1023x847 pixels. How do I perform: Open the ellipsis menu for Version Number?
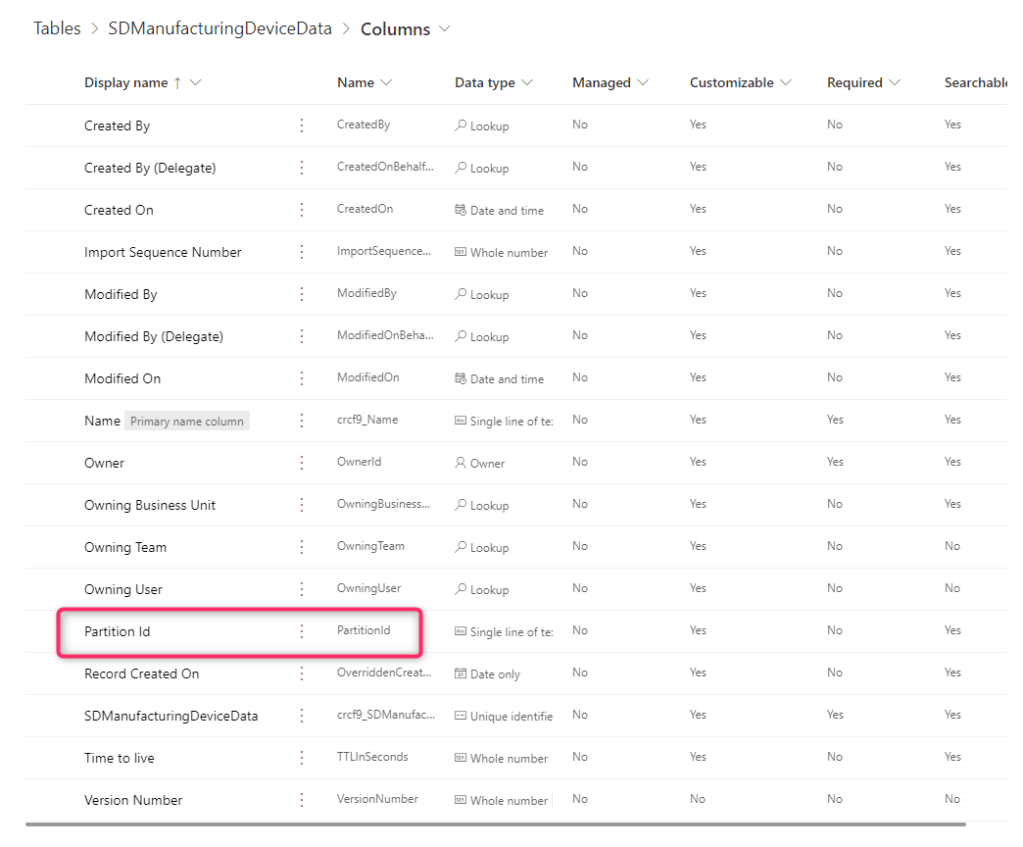[x=302, y=800]
